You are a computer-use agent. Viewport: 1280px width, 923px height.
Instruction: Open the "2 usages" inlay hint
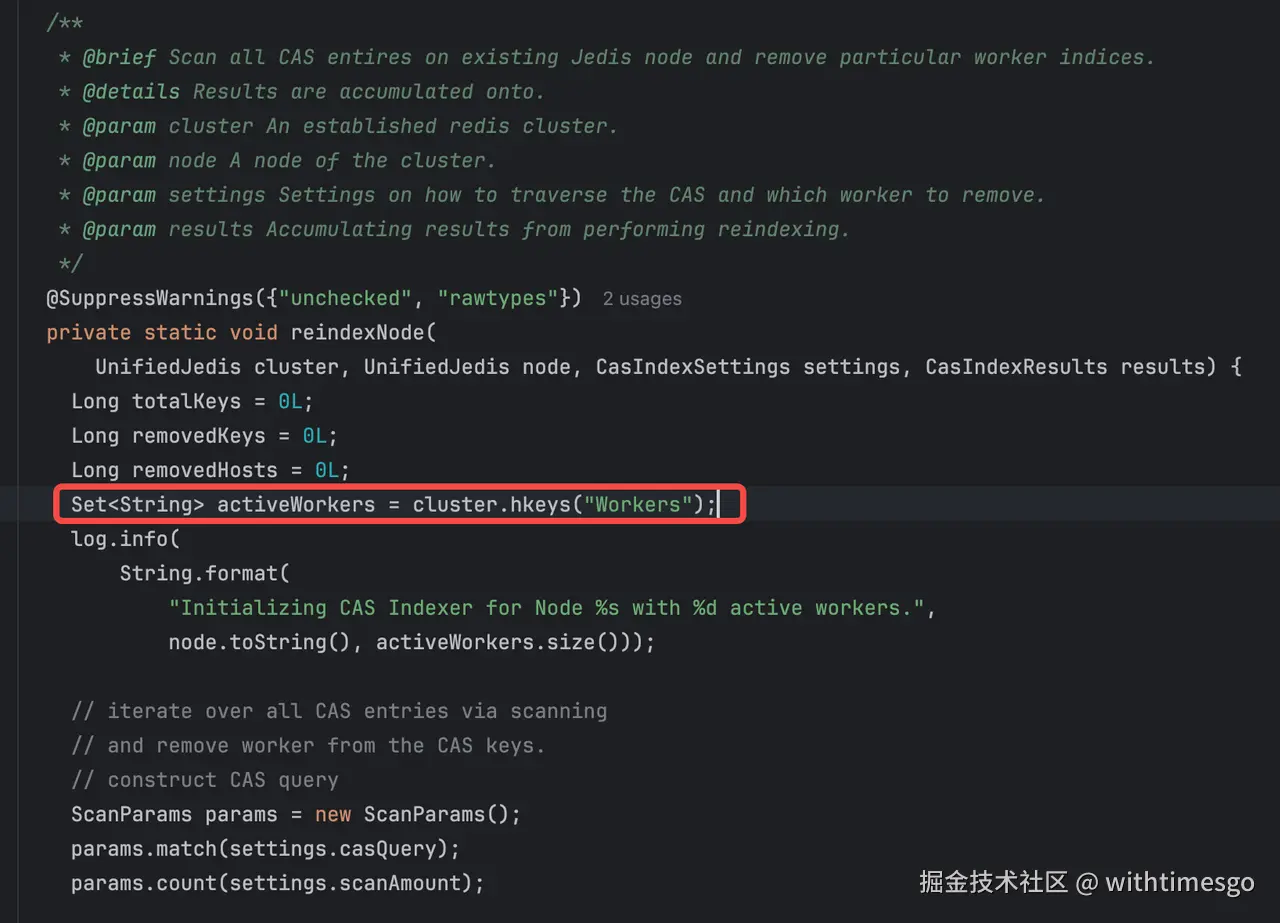pos(642,299)
